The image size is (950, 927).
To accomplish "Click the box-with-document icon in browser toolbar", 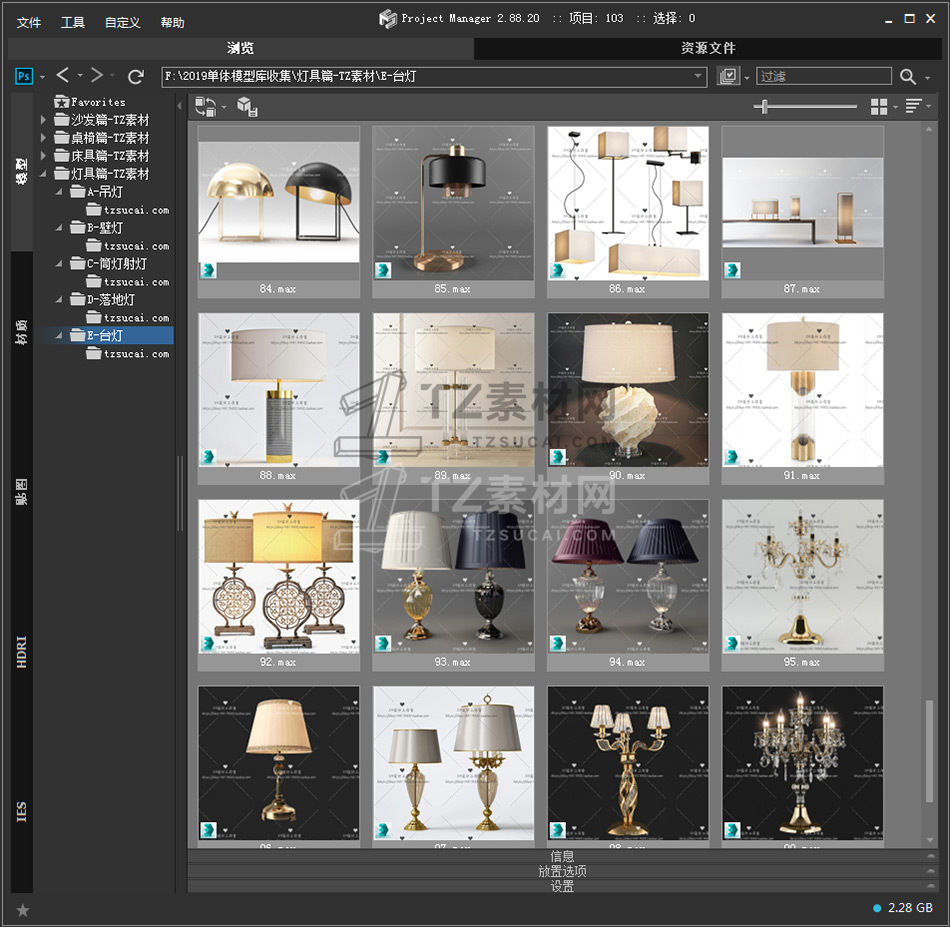I will (x=247, y=107).
